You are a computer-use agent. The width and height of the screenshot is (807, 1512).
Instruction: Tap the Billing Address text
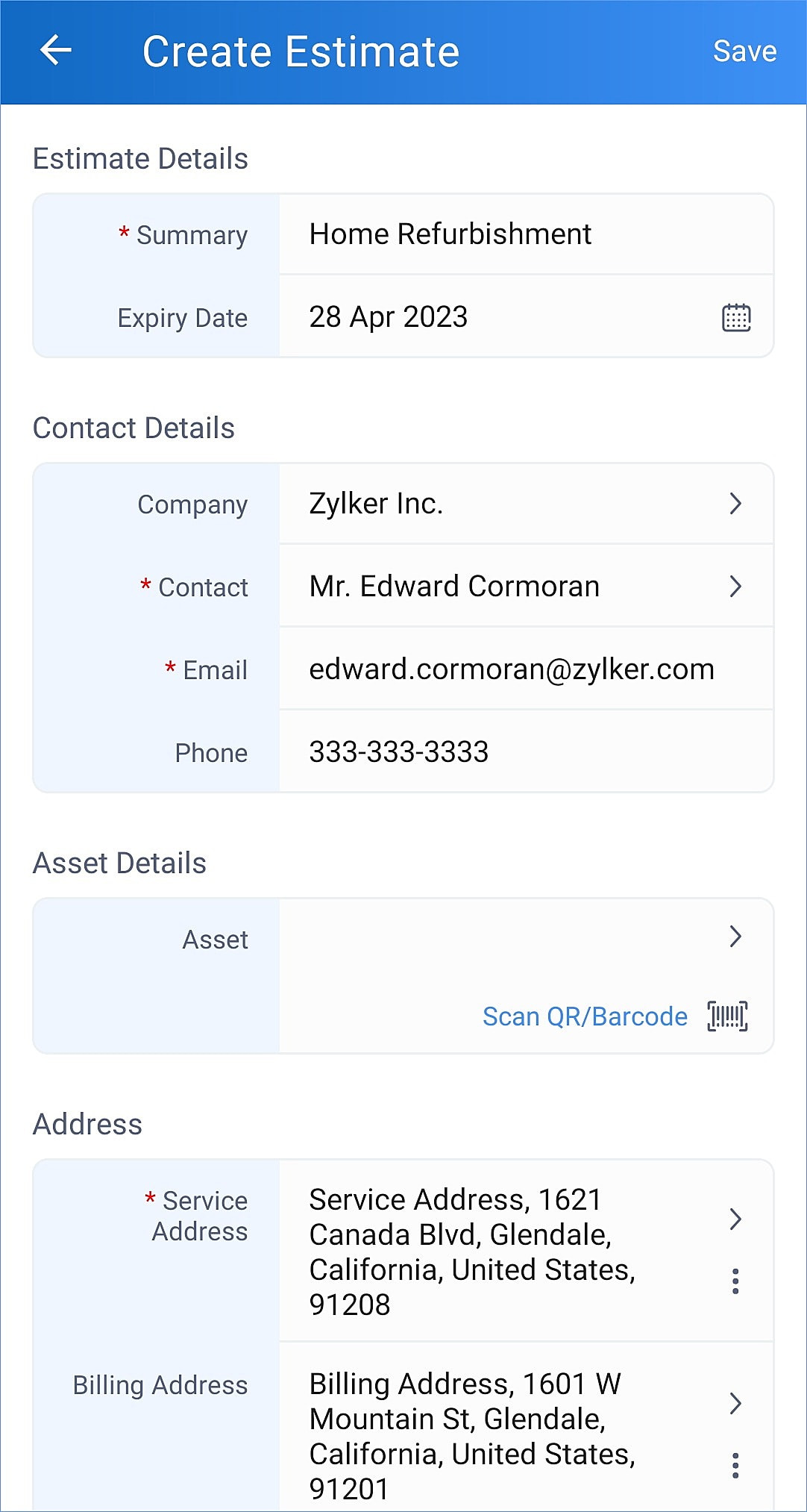coord(472,1437)
